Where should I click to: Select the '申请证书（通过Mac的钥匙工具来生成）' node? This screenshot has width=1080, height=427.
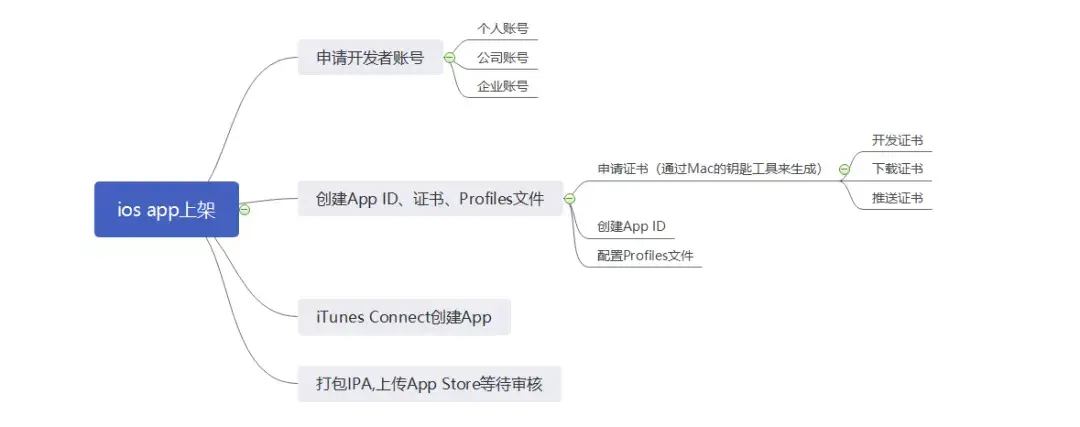709,169
